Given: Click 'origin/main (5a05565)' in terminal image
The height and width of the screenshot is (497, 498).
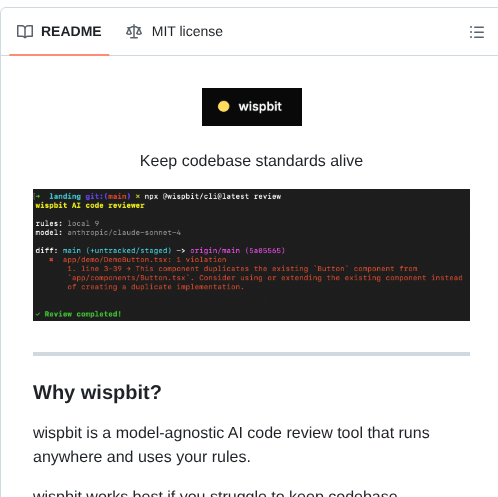Looking at the screenshot, I should (238, 251).
